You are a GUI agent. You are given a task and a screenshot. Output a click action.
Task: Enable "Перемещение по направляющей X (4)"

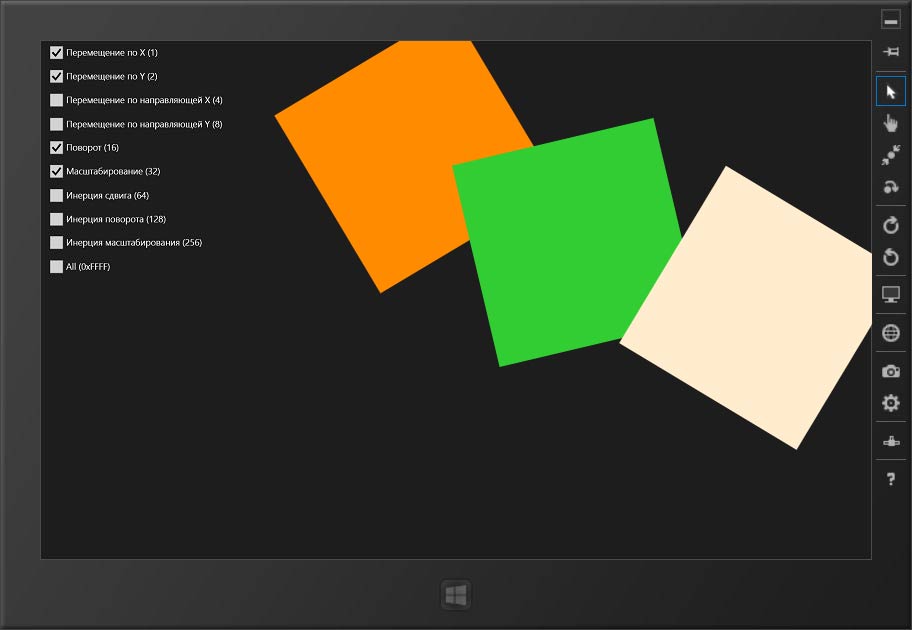(56, 100)
